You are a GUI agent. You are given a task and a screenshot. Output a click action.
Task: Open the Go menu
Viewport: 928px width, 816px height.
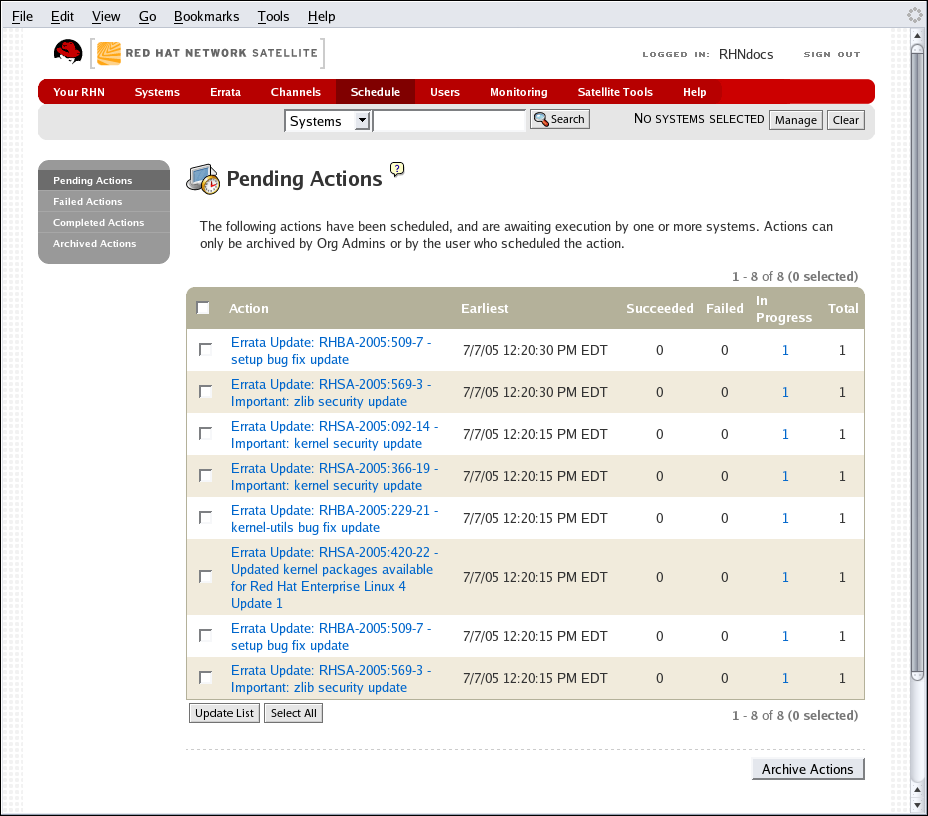147,17
